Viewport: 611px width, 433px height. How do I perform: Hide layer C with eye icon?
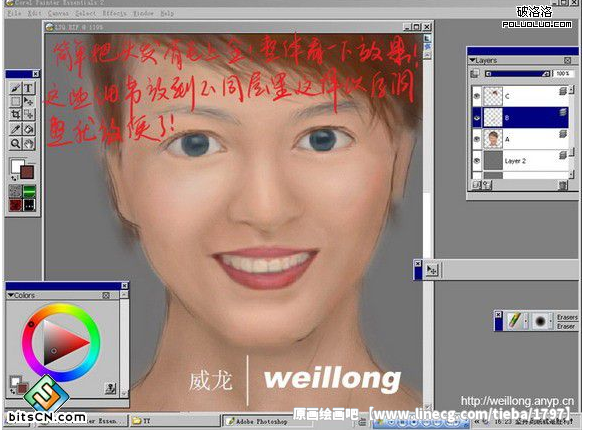coord(477,96)
